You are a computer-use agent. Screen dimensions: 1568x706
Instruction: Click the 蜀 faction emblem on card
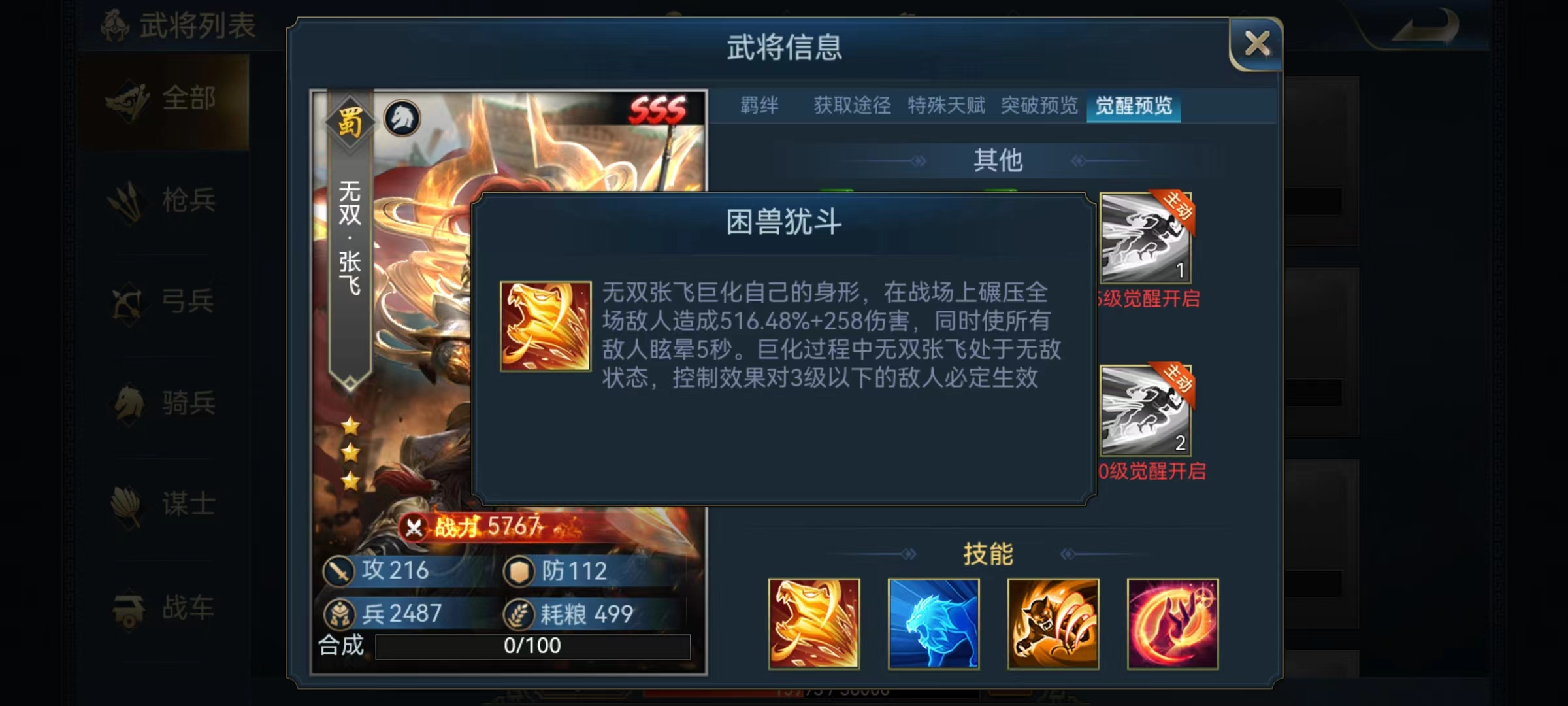coord(350,122)
